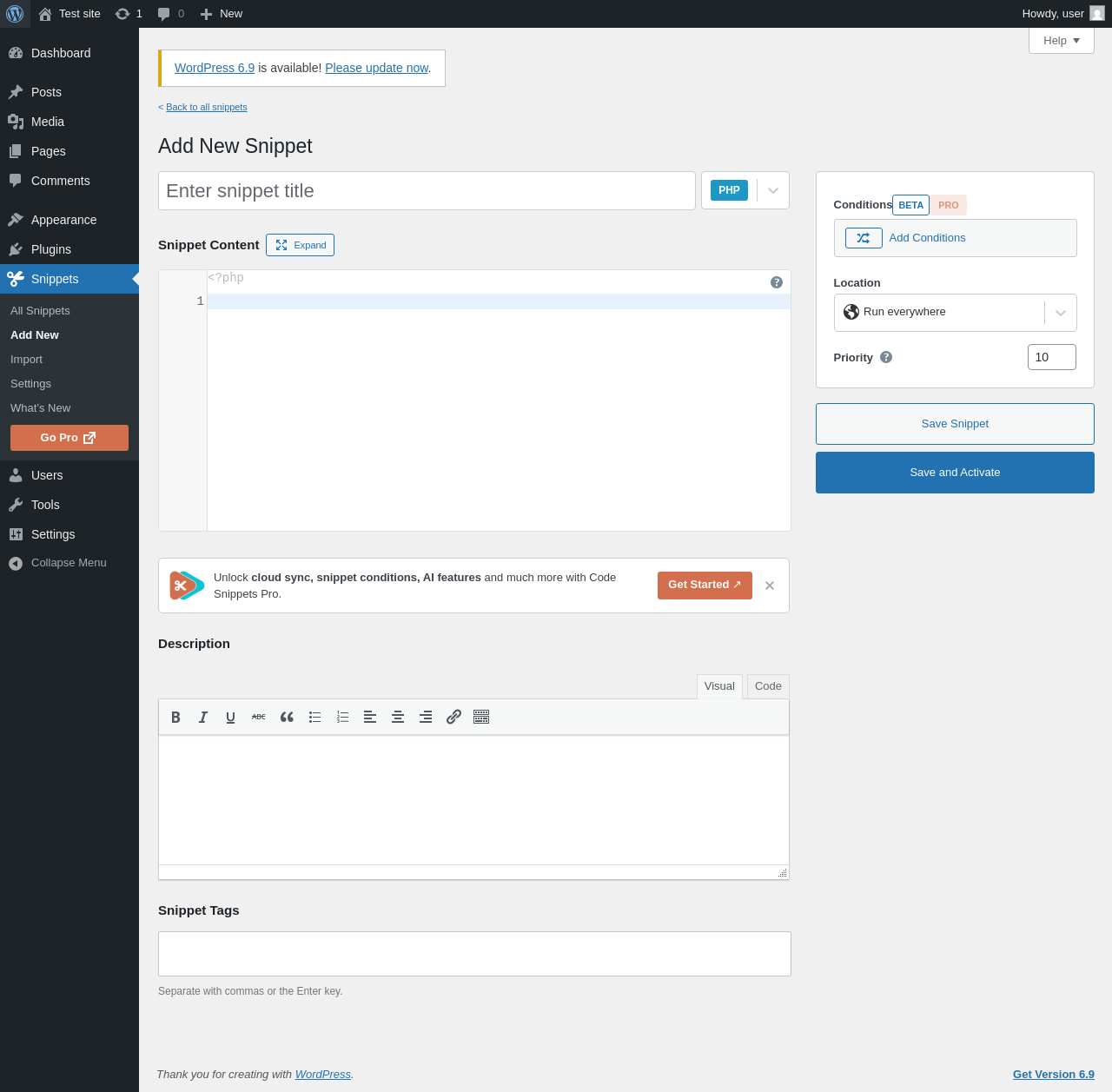Click Get Version 6.9 footer link
Screen dimensions: 1112x1092
coord(1054,1075)
